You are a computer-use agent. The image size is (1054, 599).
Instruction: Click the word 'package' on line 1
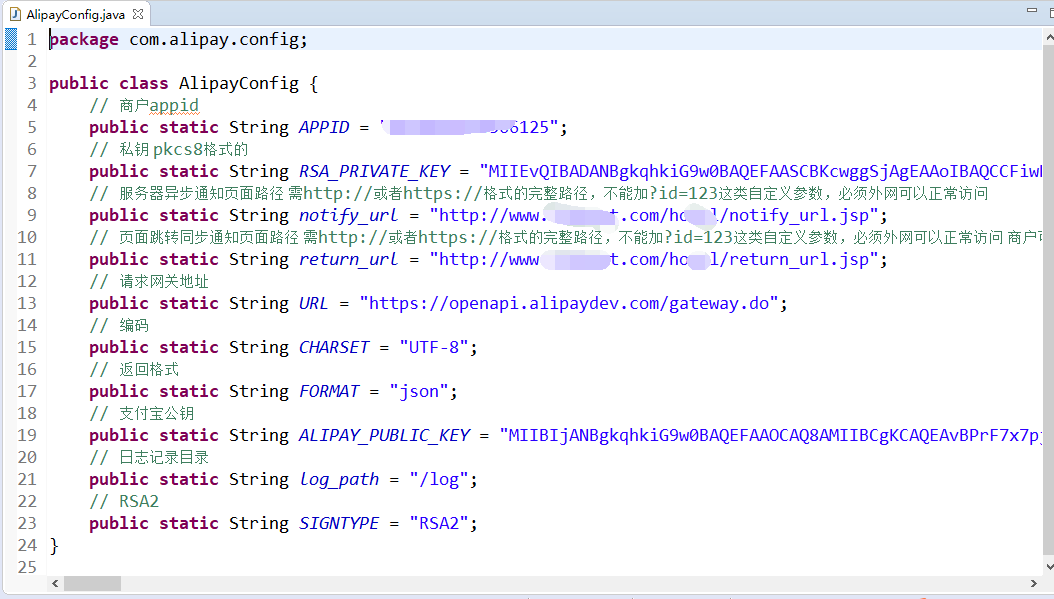84,40
